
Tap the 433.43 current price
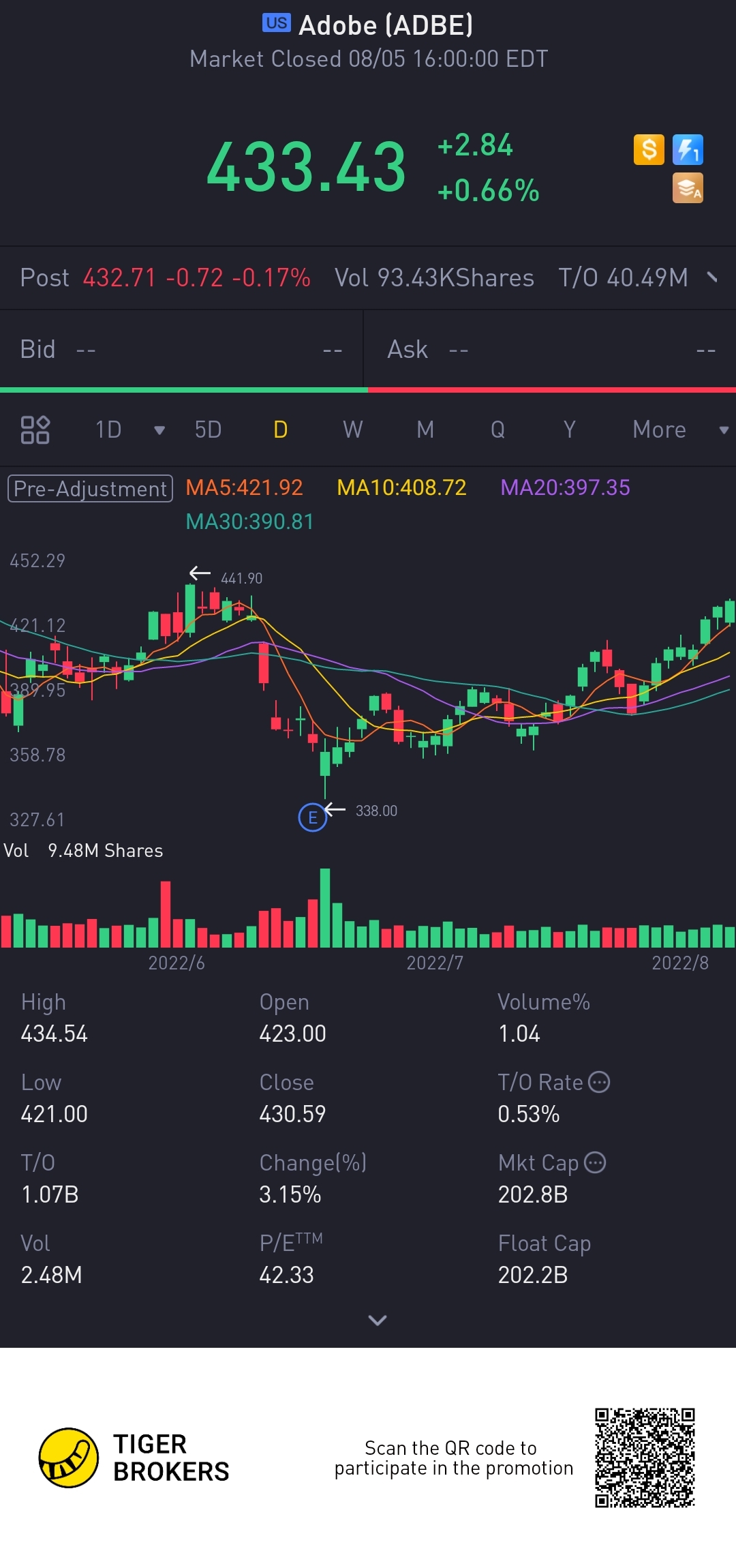(307, 166)
